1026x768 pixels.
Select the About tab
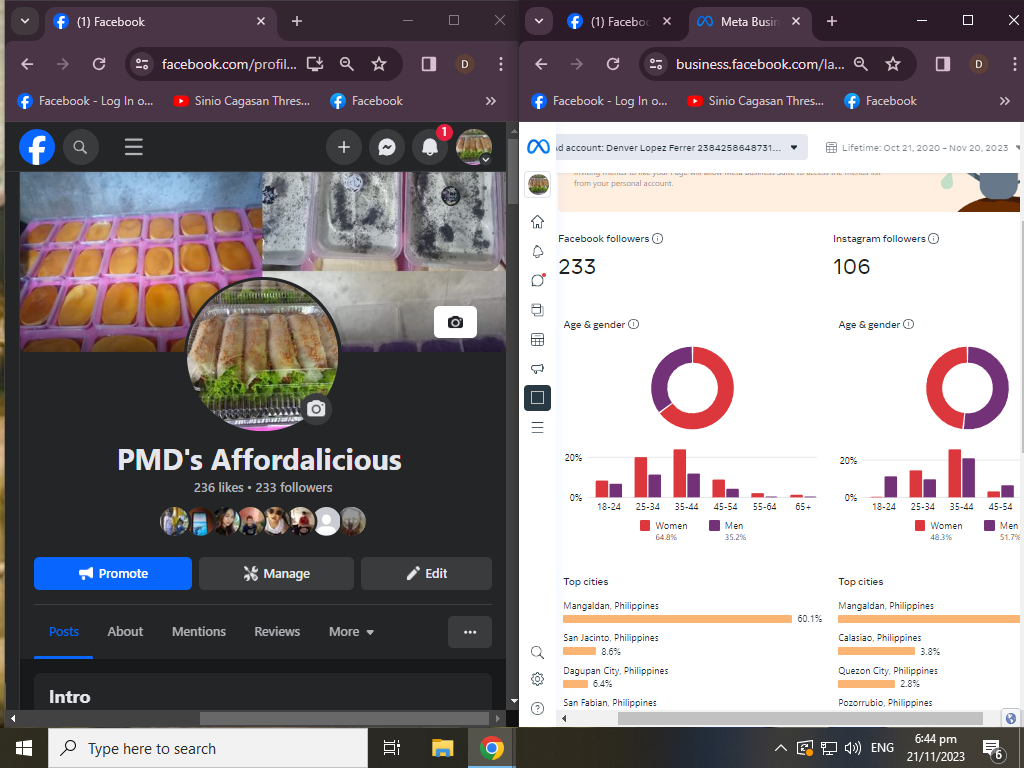pyautogui.click(x=125, y=631)
